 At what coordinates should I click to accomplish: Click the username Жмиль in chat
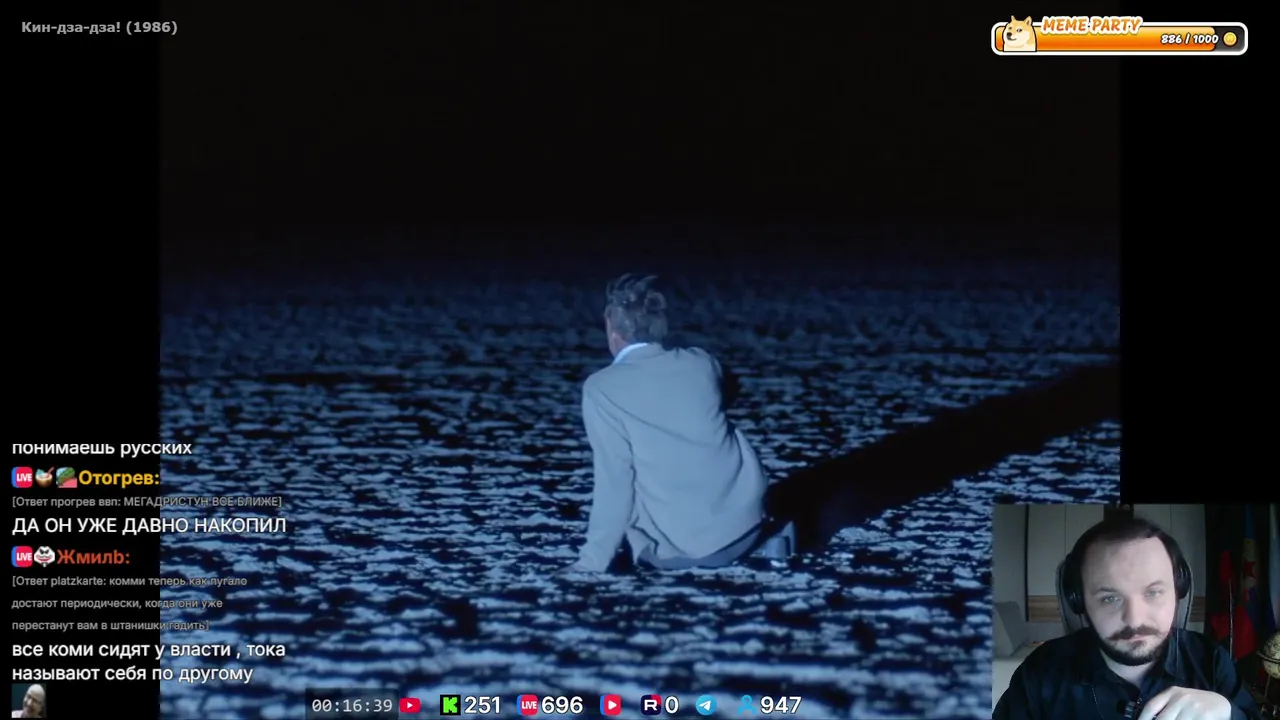pos(93,557)
